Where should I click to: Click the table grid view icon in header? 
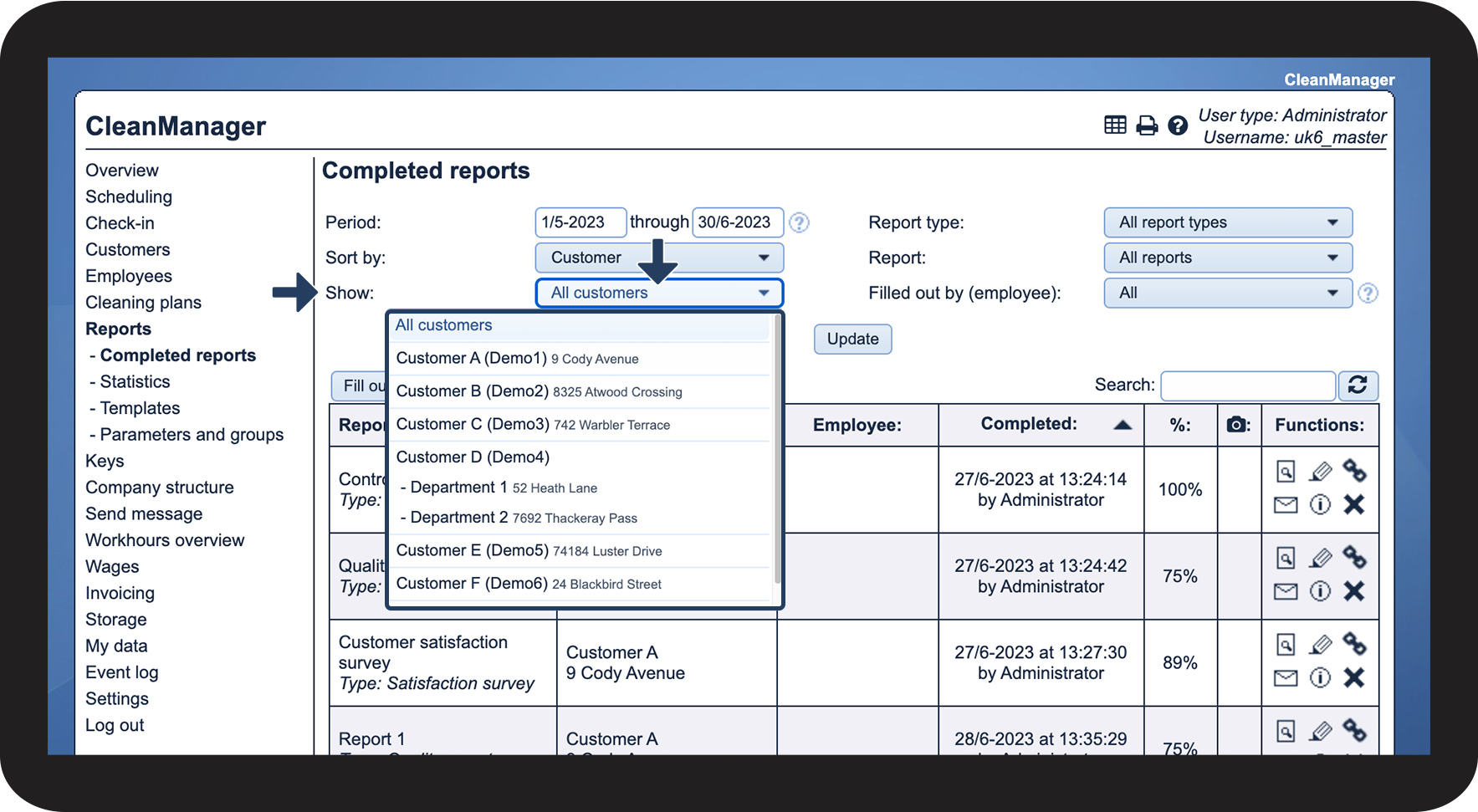(1115, 125)
